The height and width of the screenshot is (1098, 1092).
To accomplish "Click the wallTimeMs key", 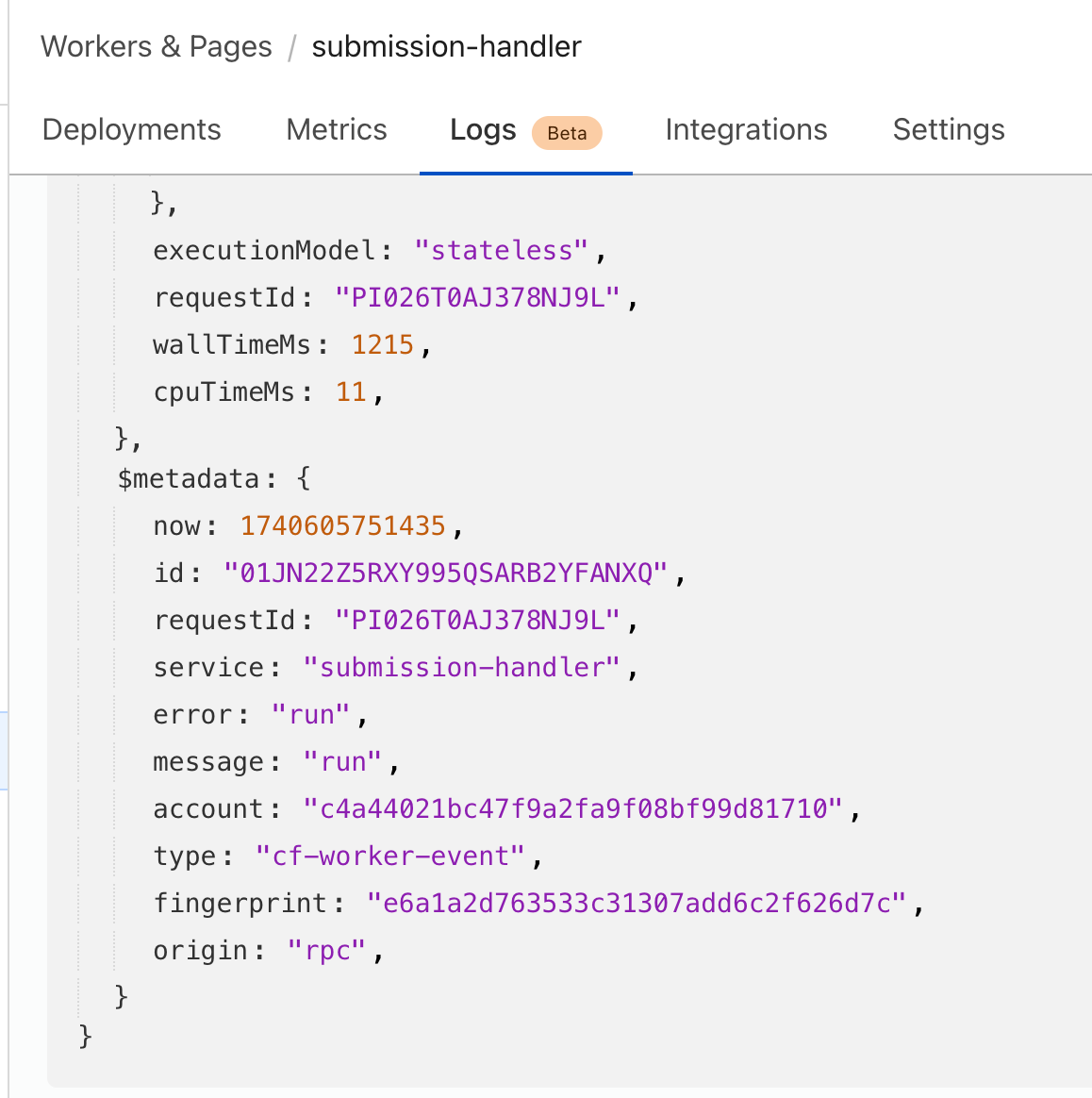I will coord(232,345).
